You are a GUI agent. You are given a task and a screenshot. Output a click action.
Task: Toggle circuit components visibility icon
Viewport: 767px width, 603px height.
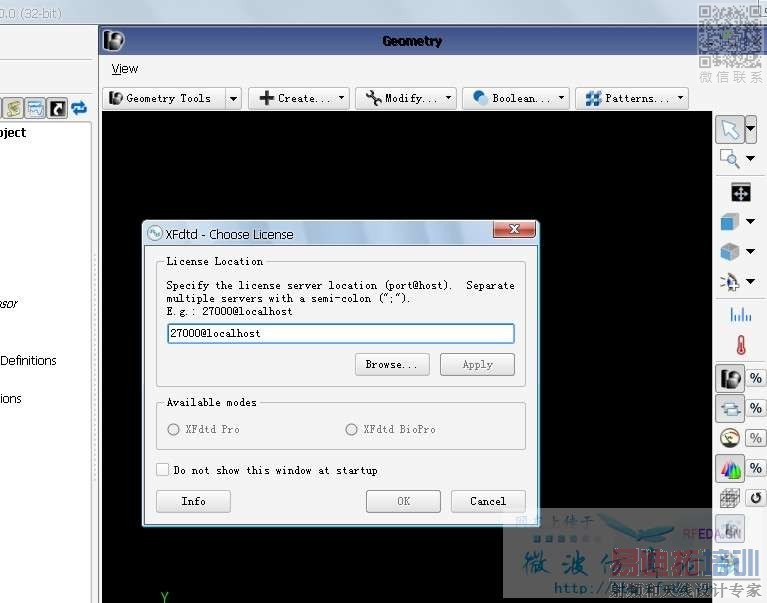(730, 408)
